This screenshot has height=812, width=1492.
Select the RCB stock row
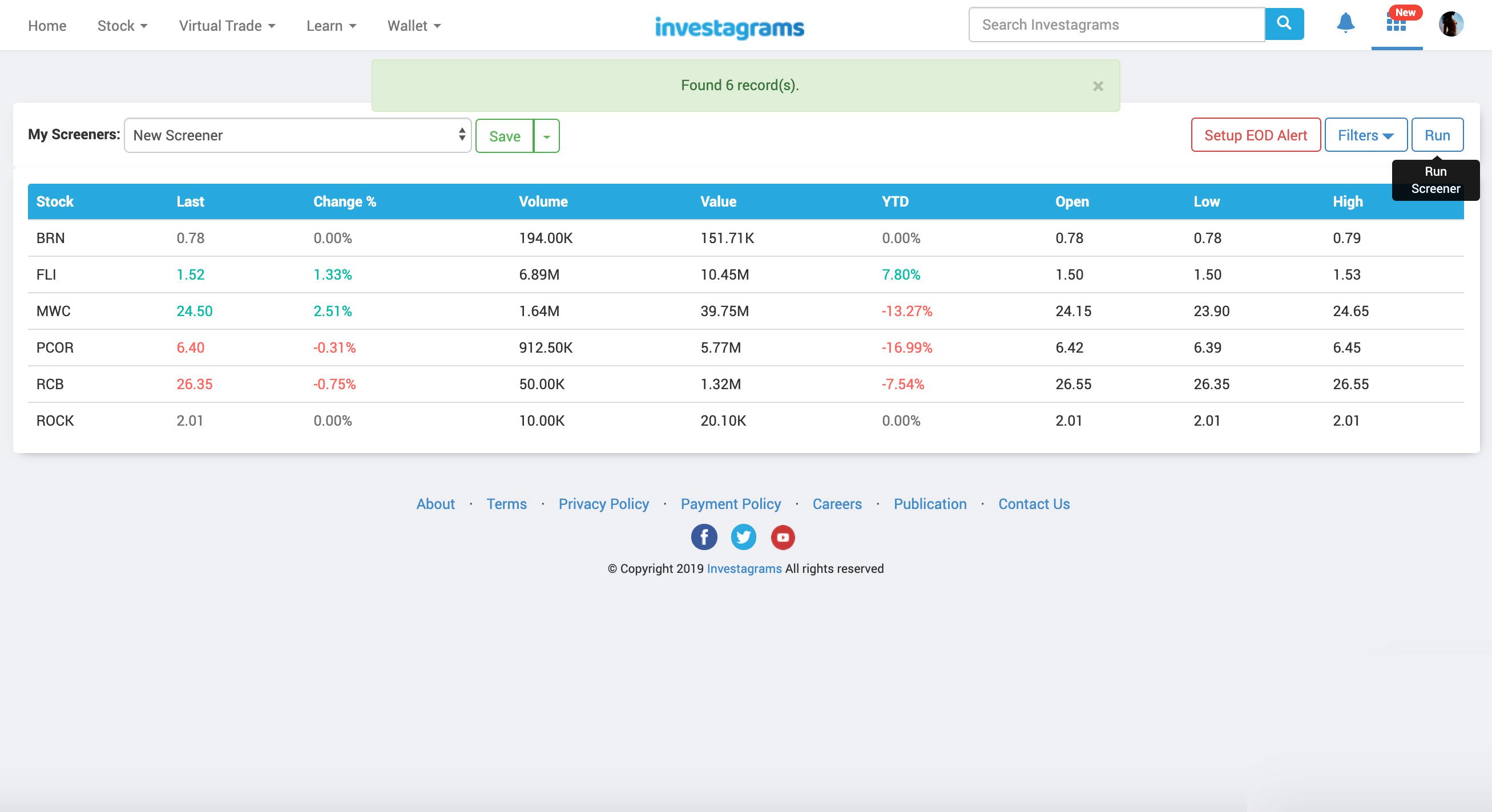point(745,384)
